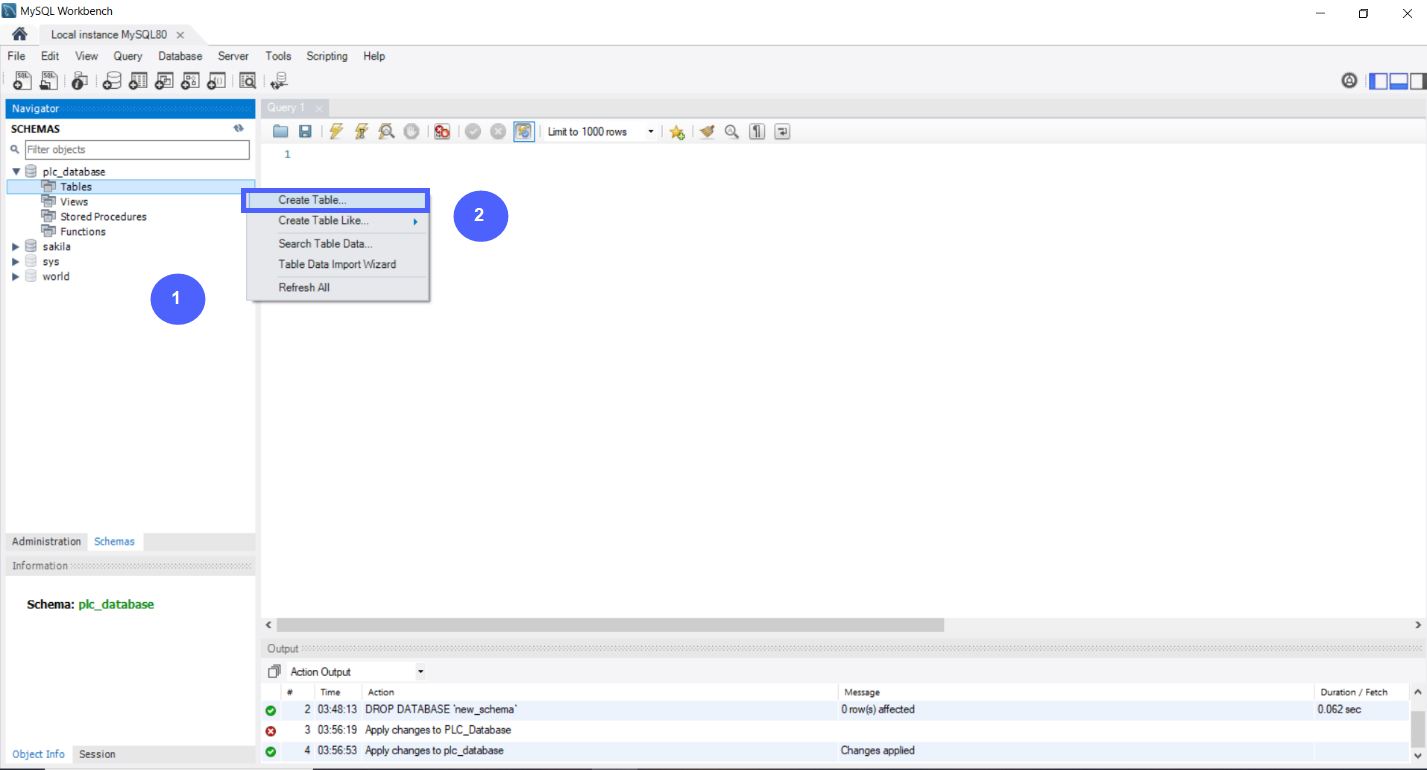
Task: Open the object inspector icon
Action: point(79,81)
